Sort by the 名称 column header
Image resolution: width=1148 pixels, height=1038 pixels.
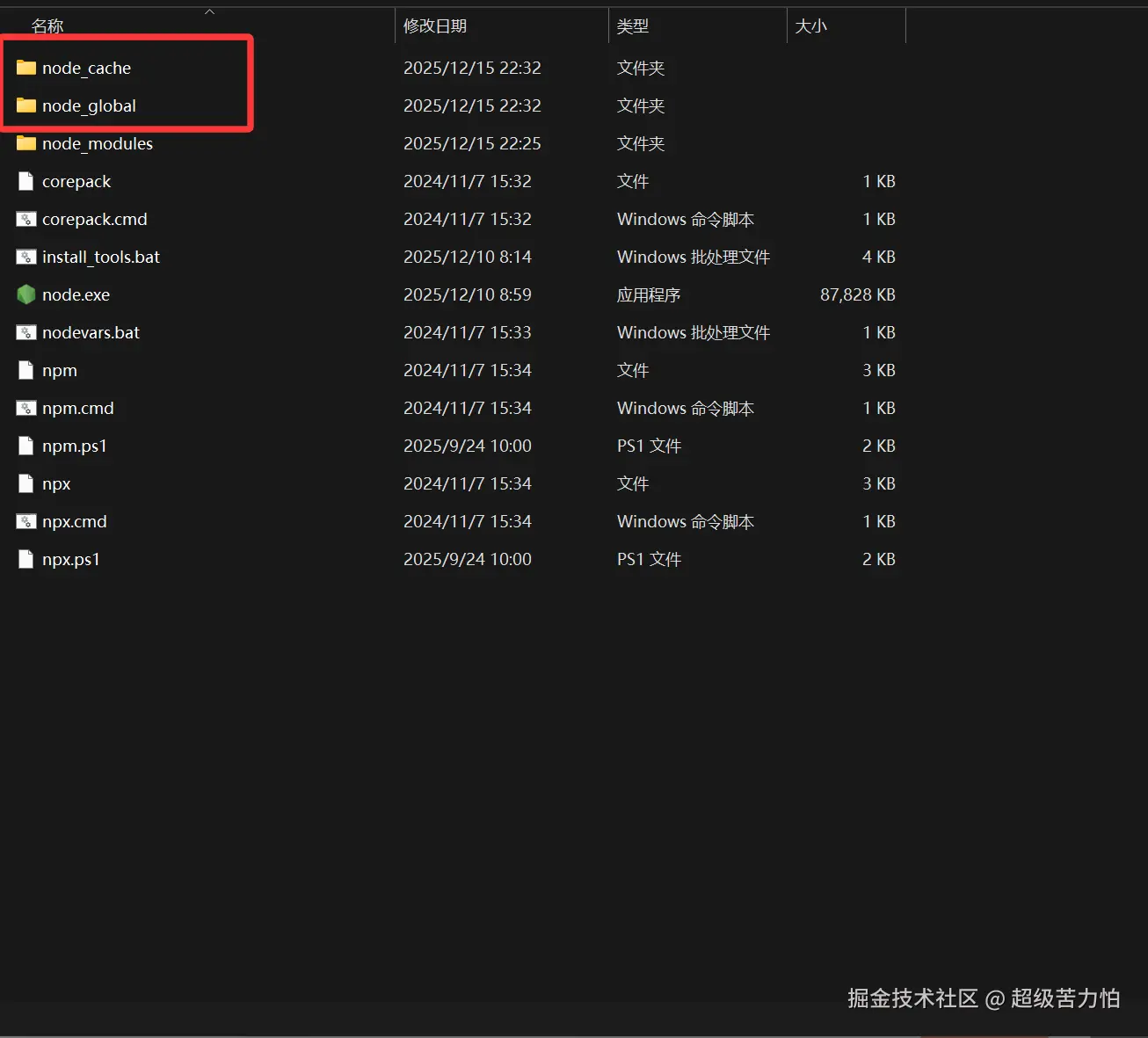(47, 26)
